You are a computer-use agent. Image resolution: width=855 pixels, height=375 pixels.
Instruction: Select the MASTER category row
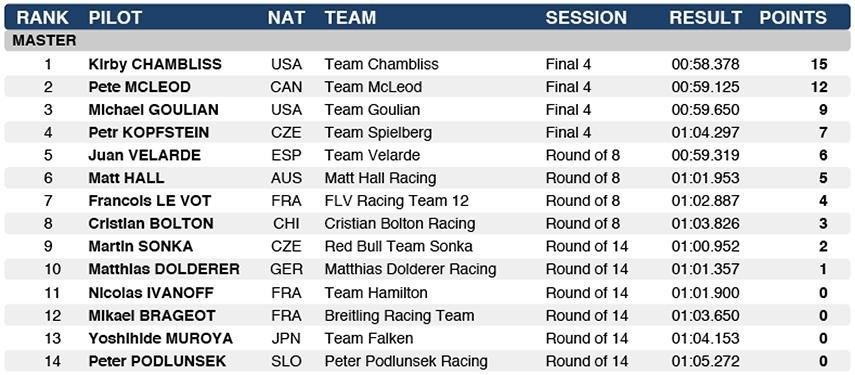428,41
